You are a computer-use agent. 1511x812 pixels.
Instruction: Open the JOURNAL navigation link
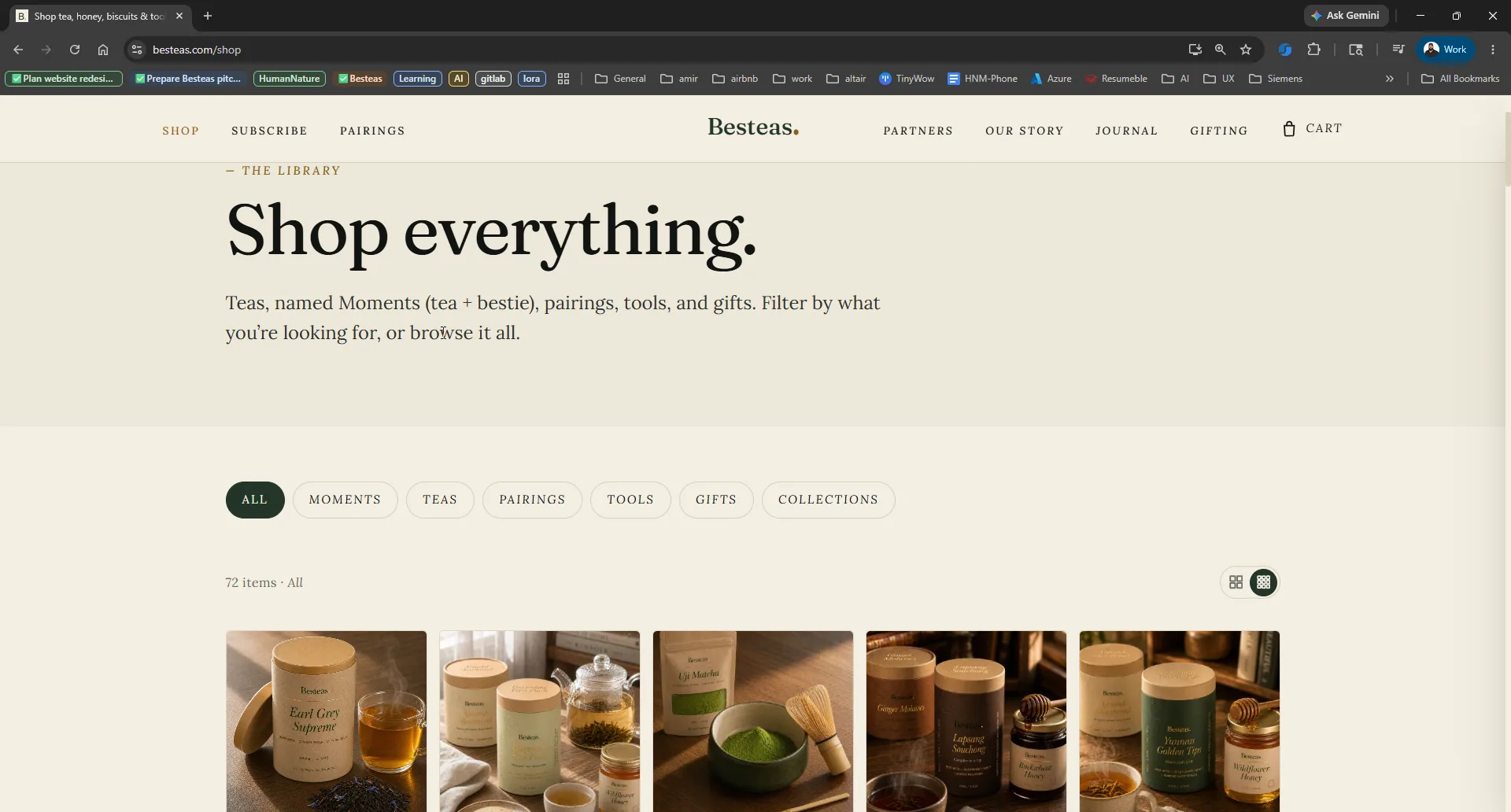(x=1126, y=131)
